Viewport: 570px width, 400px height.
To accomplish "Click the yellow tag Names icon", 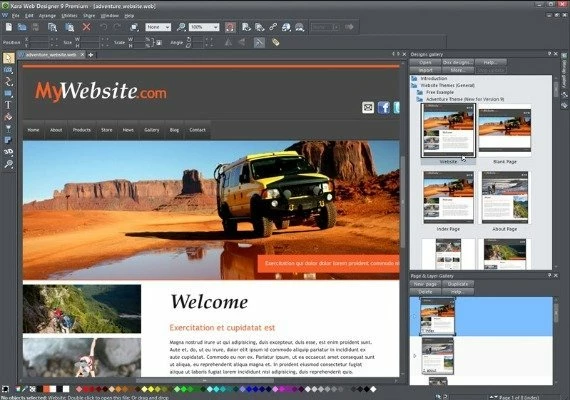I will [276, 43].
